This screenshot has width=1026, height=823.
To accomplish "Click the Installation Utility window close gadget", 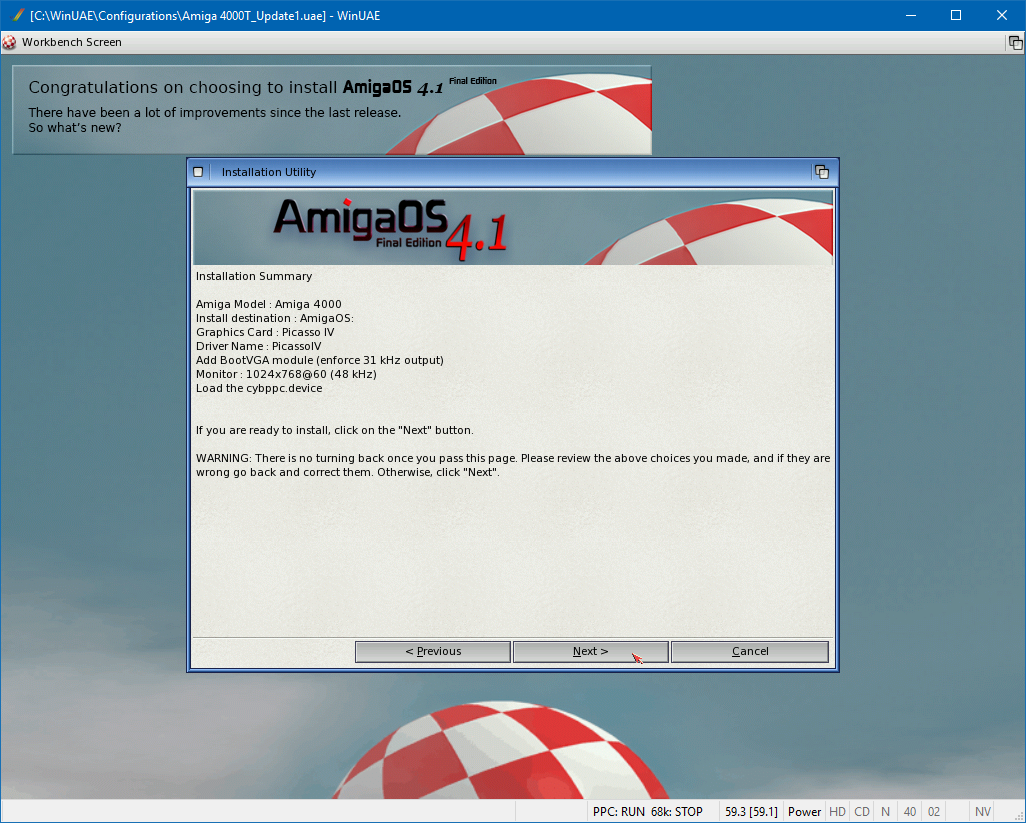I will pos(198,172).
